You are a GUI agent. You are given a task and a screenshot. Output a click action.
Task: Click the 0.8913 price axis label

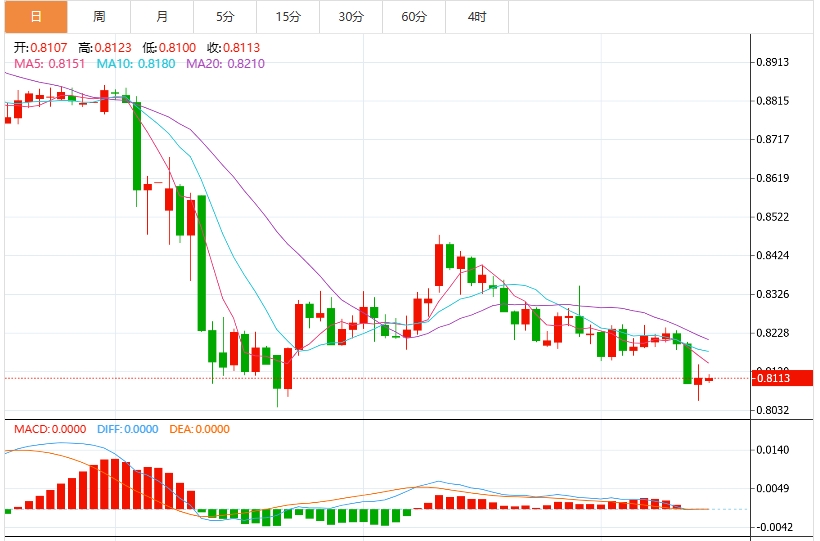pyautogui.click(x=773, y=62)
